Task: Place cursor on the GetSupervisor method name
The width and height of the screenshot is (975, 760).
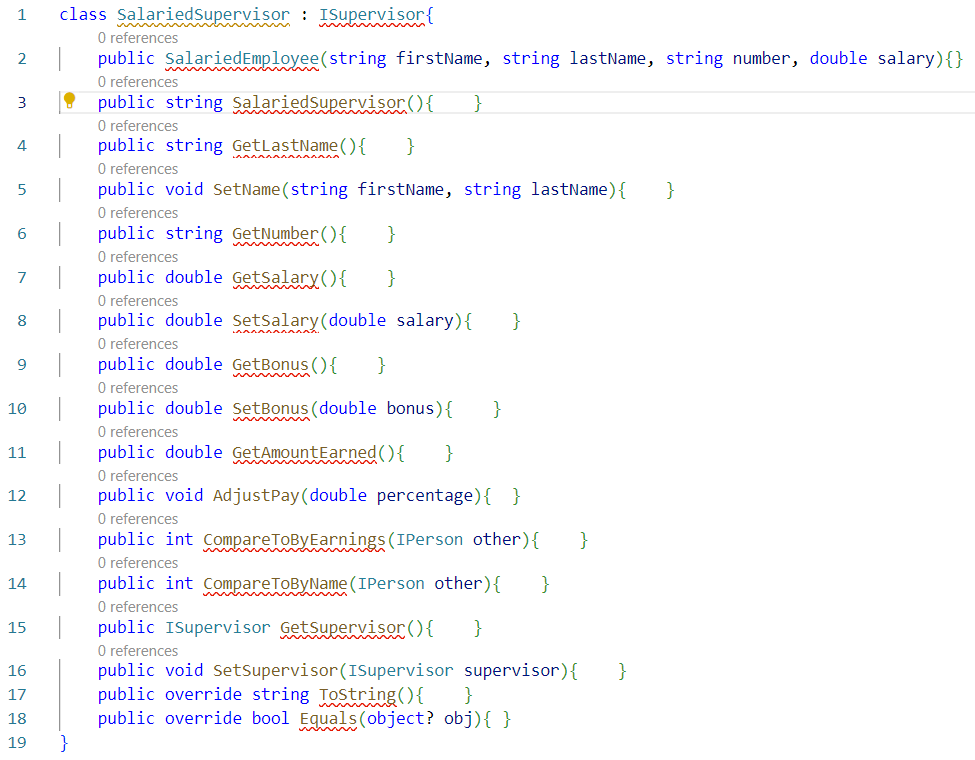Action: [343, 628]
